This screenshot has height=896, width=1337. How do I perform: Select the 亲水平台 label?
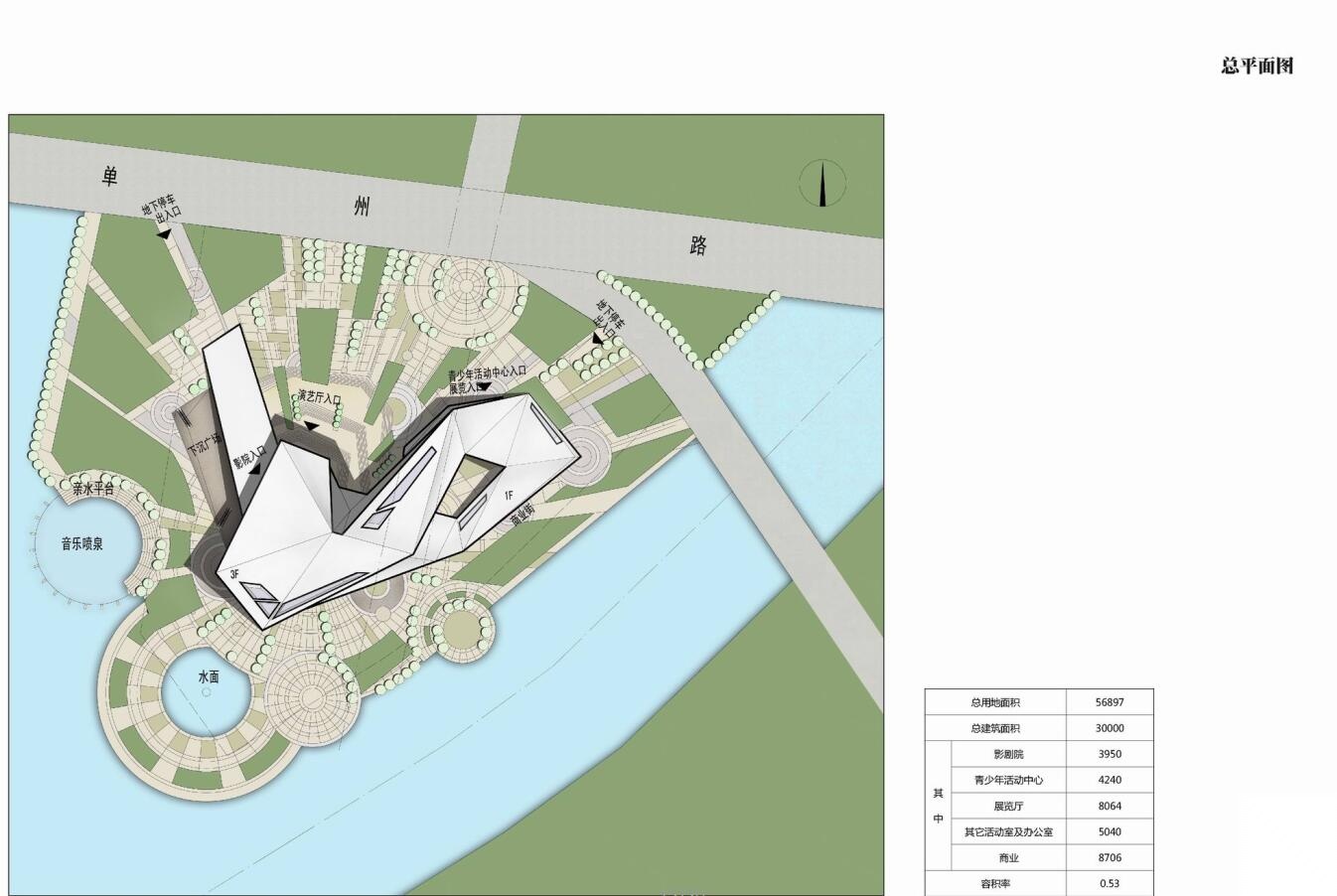pyautogui.click(x=93, y=488)
